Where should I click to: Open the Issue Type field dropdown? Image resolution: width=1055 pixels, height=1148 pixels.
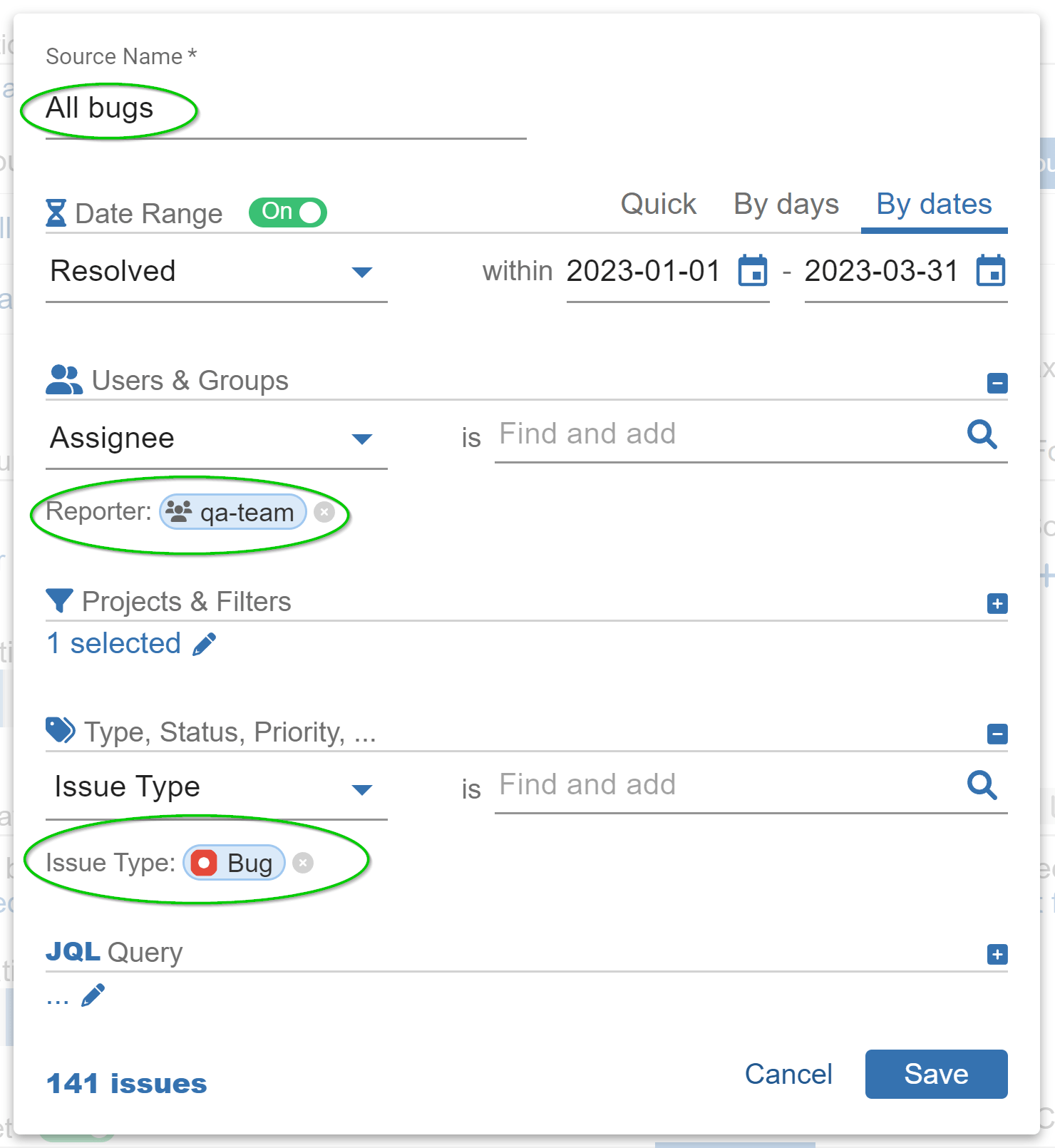[x=364, y=789]
